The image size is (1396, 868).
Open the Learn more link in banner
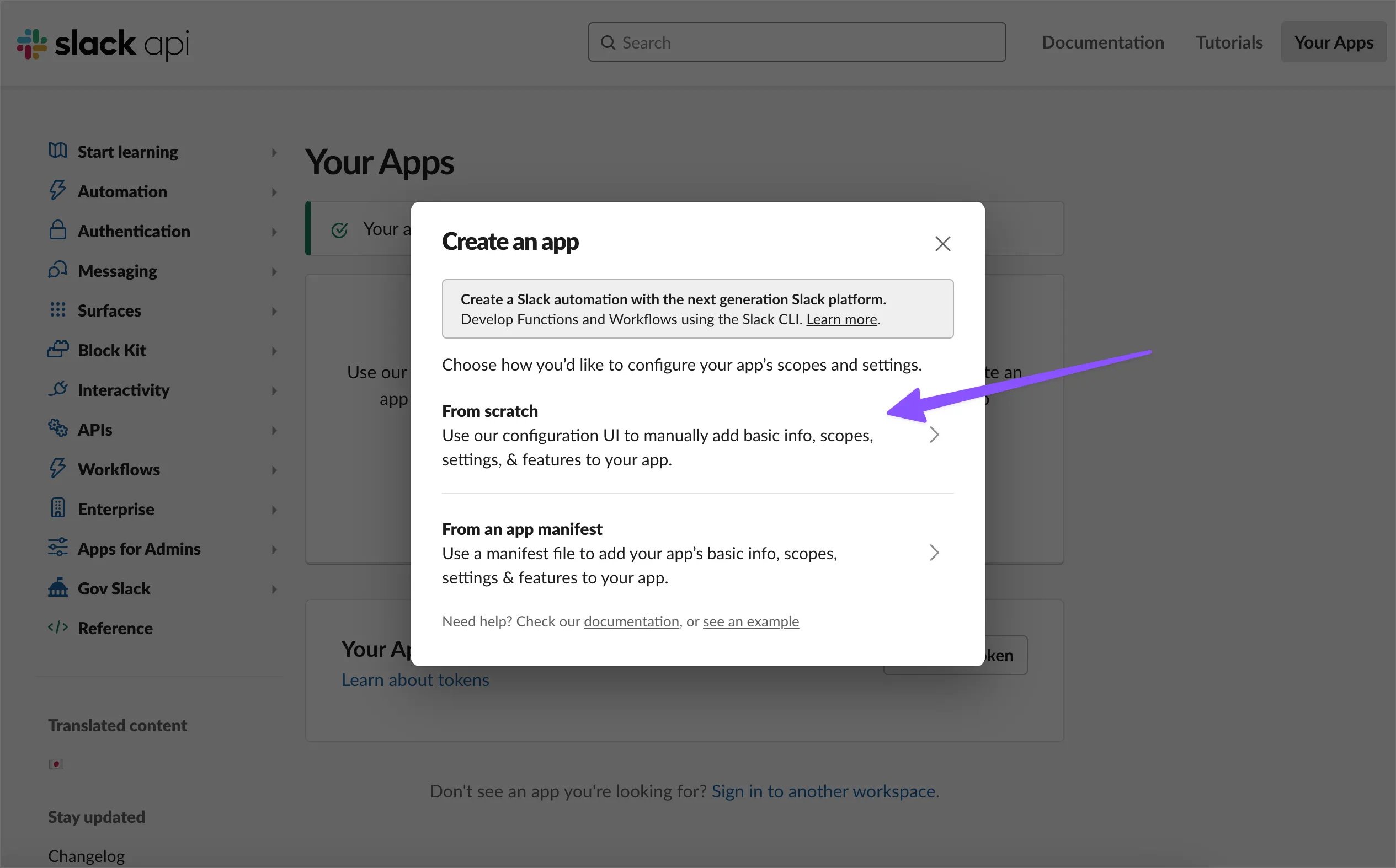(841, 320)
